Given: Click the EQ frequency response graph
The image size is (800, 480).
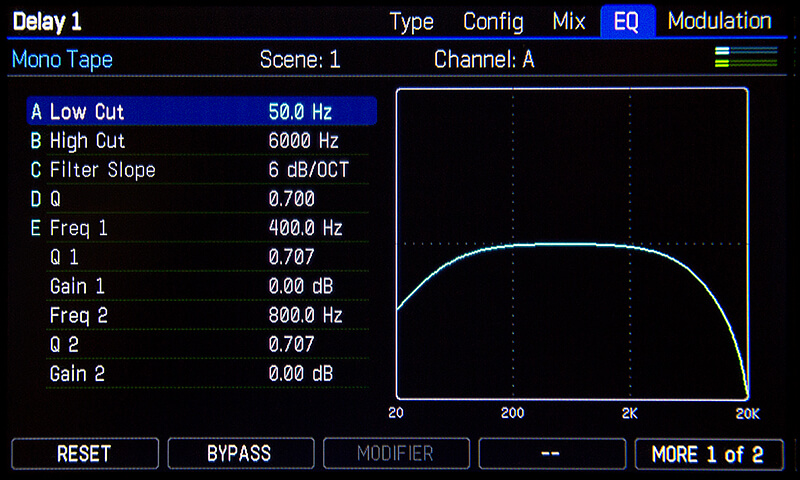Looking at the screenshot, I should click(x=572, y=244).
